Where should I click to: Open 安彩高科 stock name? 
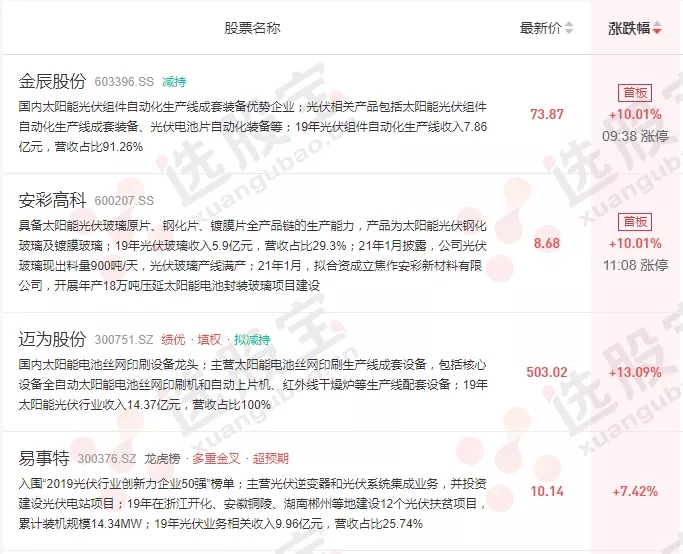coord(52,200)
